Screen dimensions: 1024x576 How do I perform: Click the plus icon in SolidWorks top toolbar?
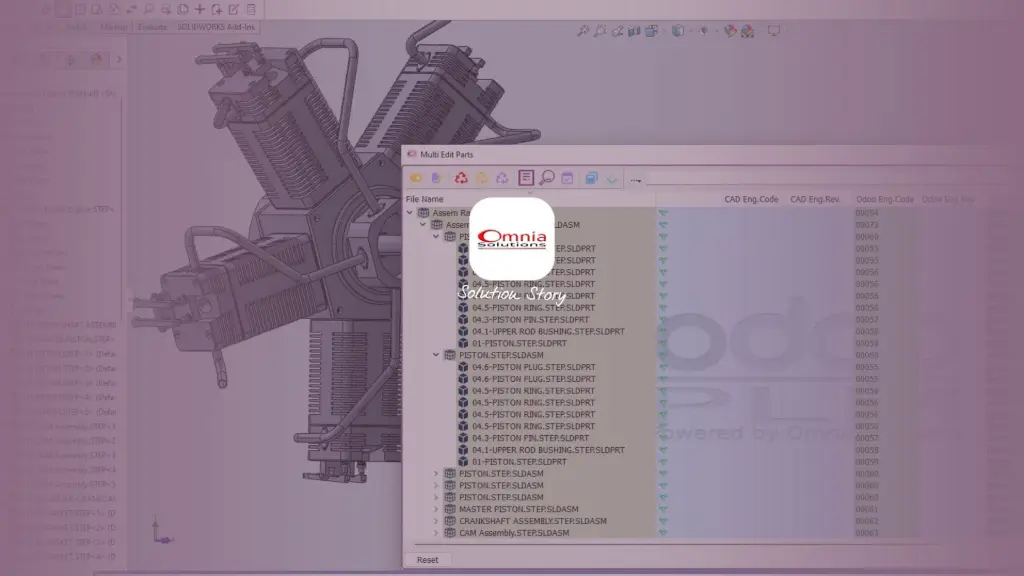(x=200, y=9)
